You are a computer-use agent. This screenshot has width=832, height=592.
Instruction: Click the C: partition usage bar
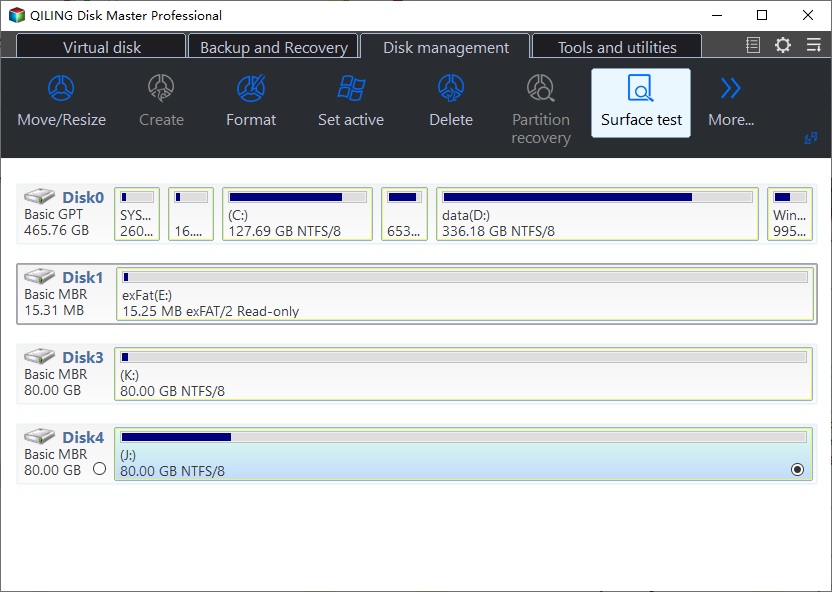tap(297, 197)
